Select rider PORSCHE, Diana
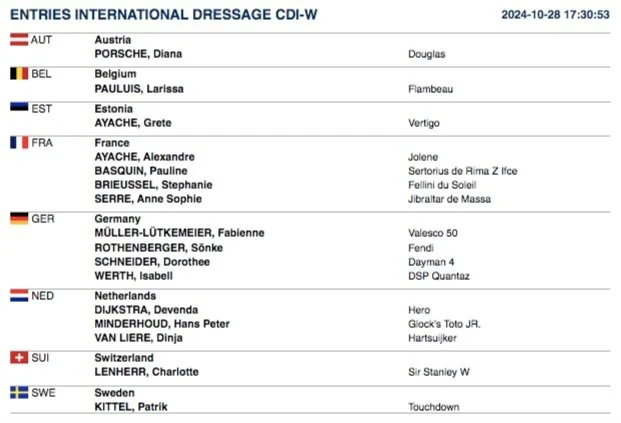621x423 pixels. coord(138,54)
